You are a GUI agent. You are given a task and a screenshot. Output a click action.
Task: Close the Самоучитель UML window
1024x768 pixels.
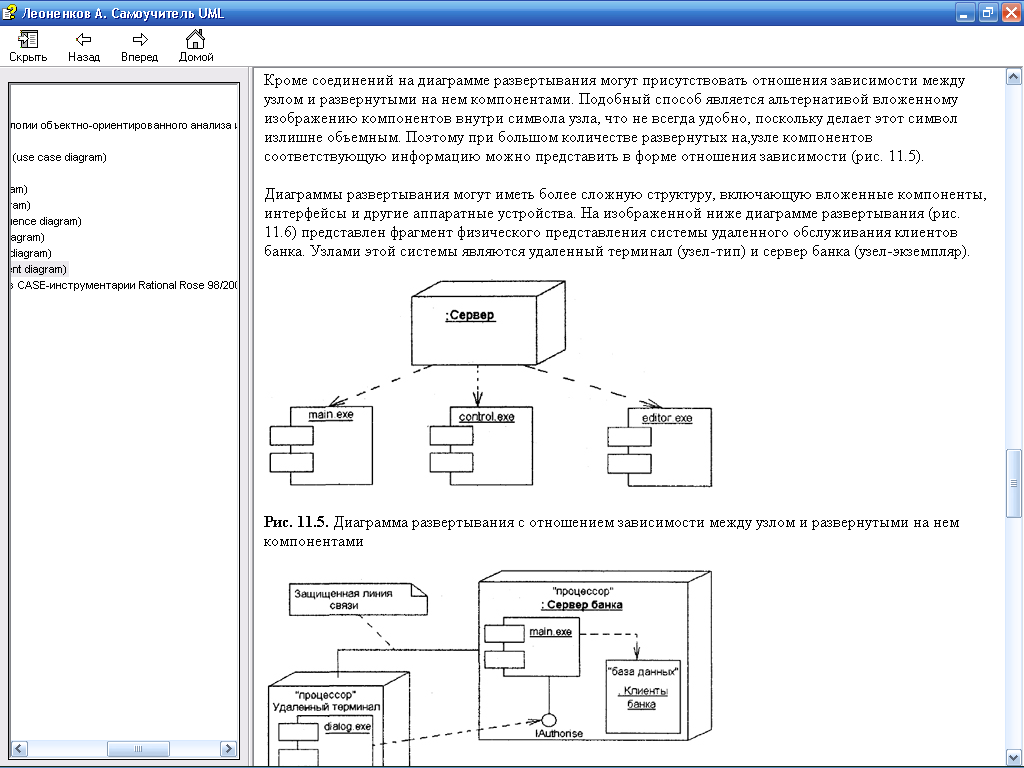(1011, 12)
